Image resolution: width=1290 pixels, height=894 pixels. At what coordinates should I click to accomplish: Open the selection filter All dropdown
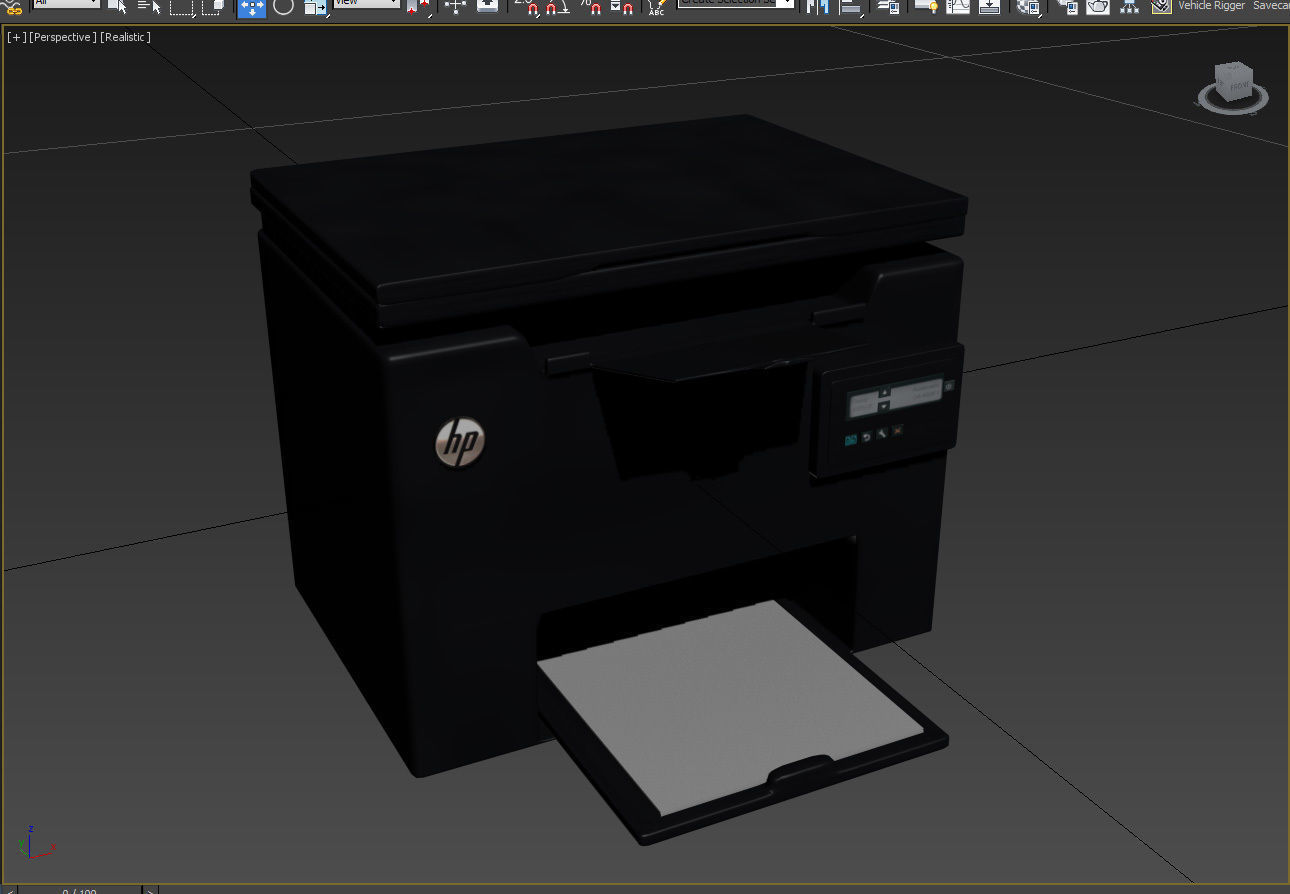(67, 3)
